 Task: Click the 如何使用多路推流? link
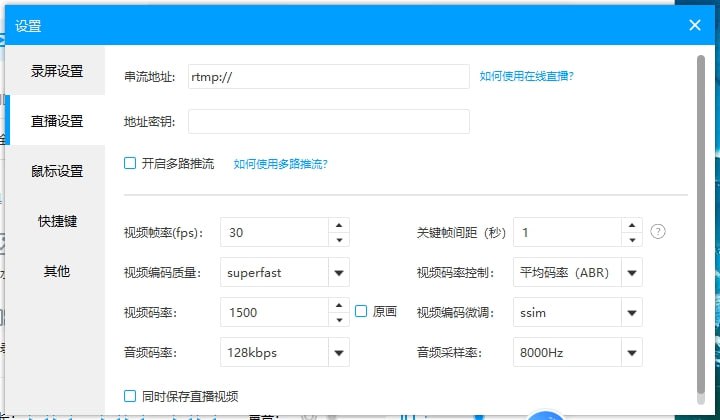pos(280,164)
